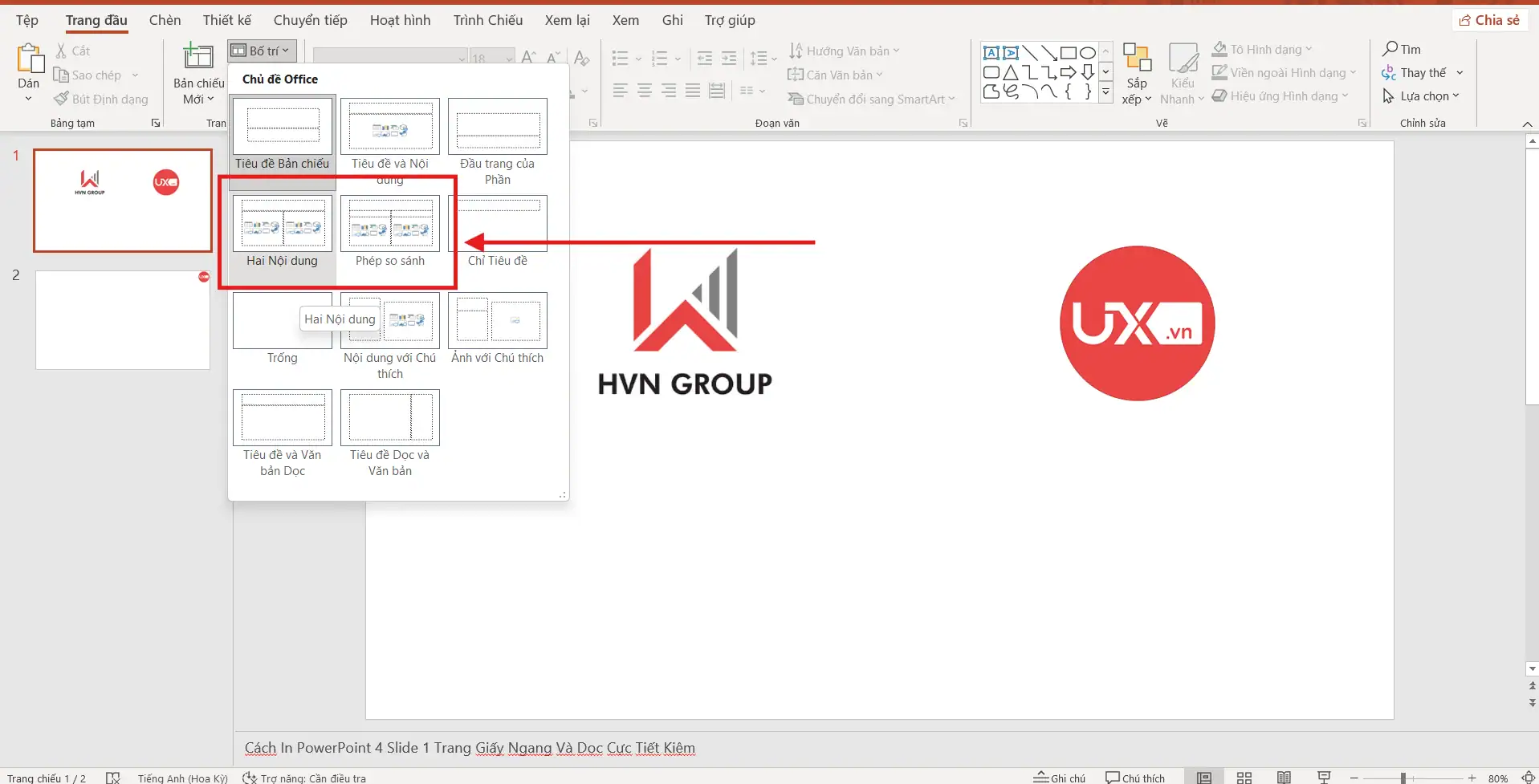The height and width of the screenshot is (784, 1539).
Task: Click the Chia sẻ share button
Action: pos(1489,20)
